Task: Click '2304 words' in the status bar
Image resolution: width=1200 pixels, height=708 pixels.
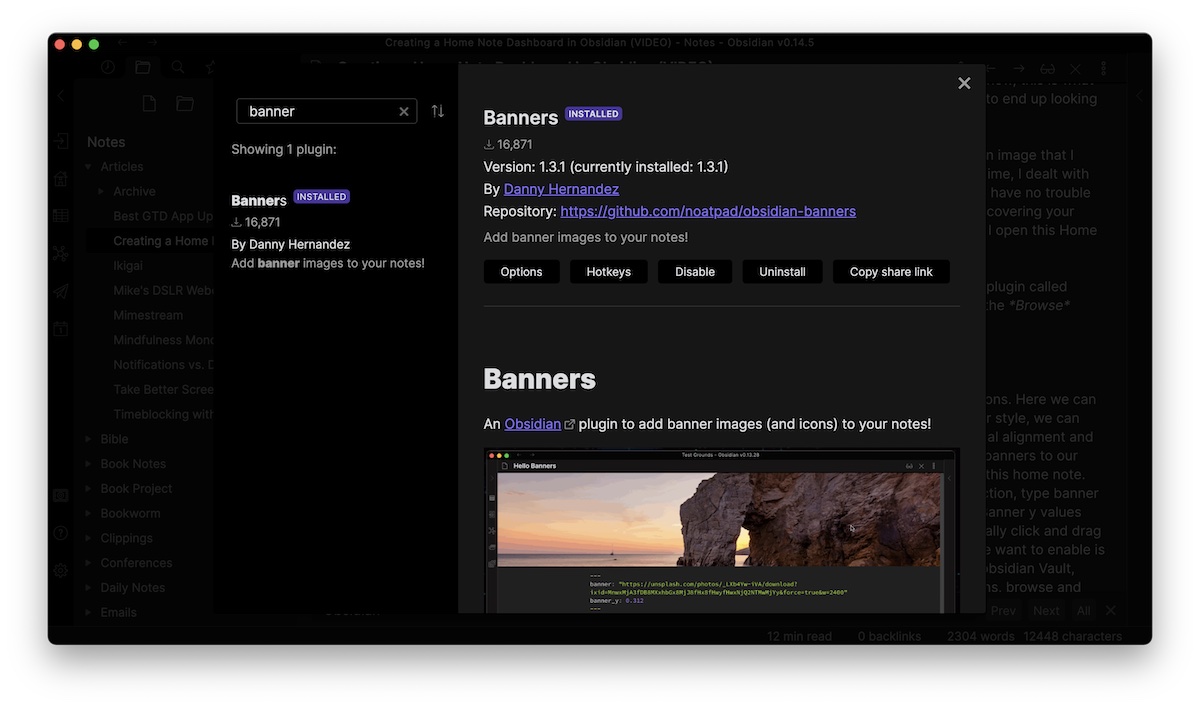Action: point(981,636)
